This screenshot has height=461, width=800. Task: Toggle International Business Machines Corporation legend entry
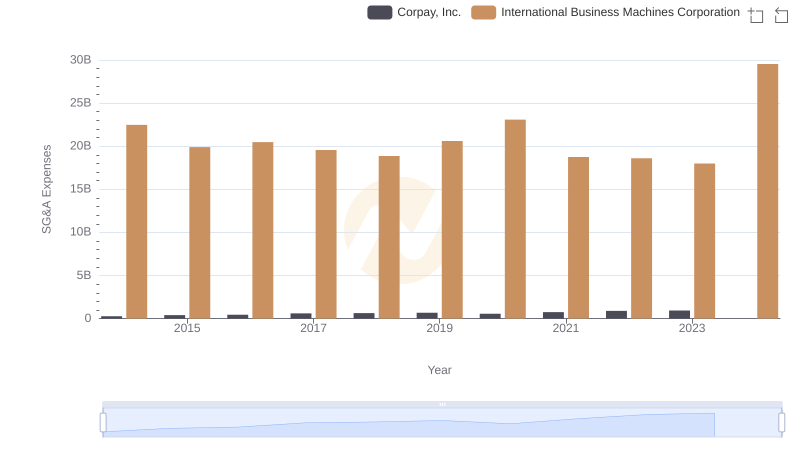click(620, 12)
